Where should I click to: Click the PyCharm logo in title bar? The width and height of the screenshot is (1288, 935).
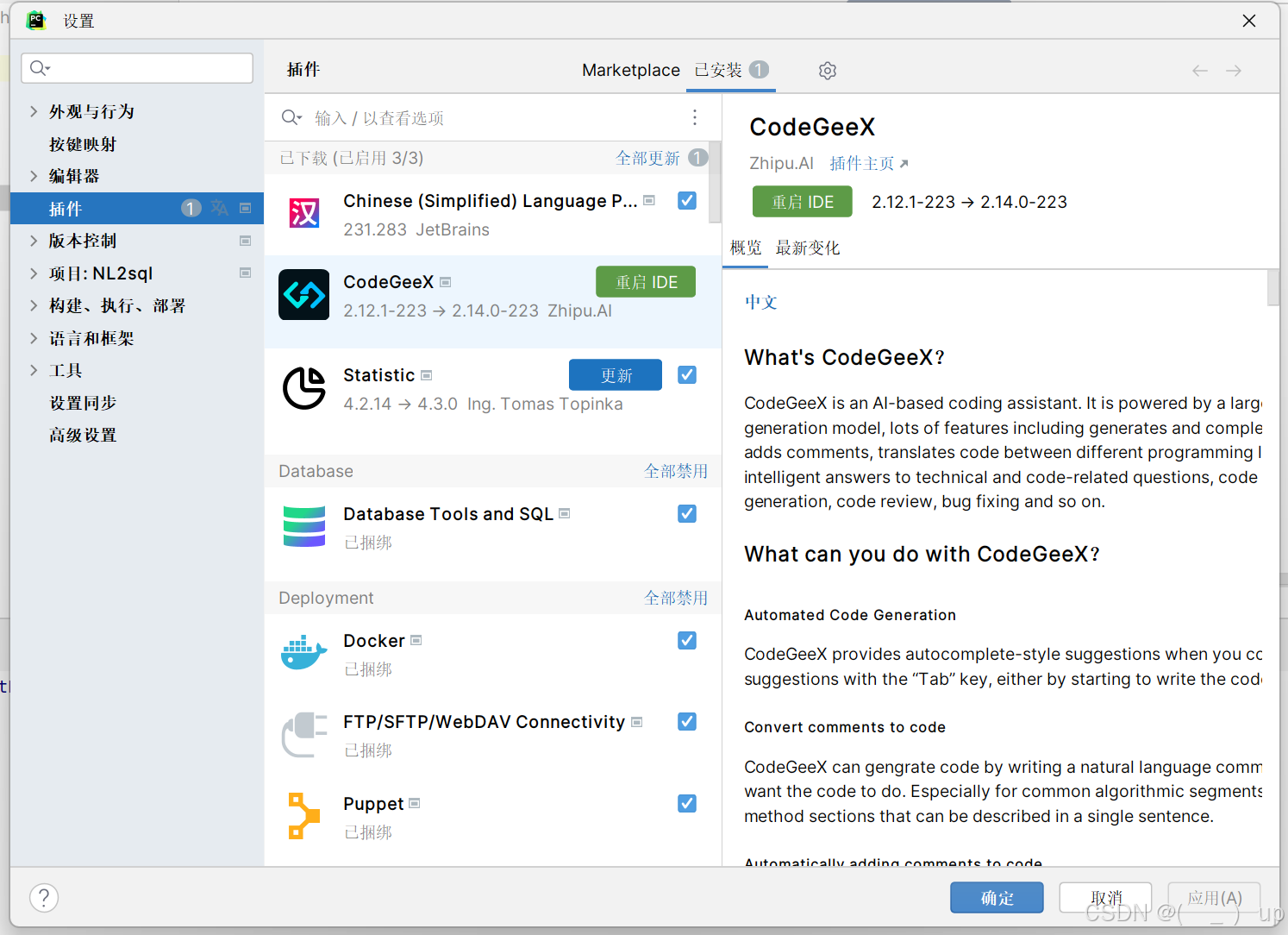35,21
